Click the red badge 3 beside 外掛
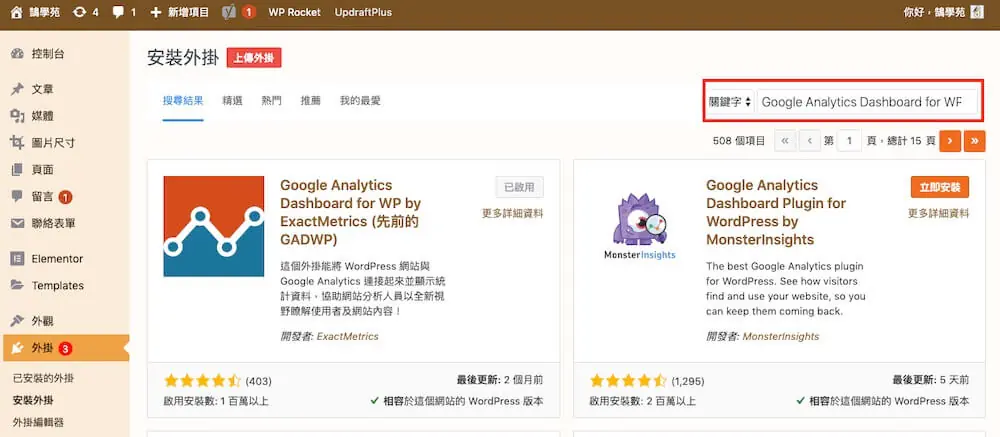1000x437 pixels. (x=66, y=348)
